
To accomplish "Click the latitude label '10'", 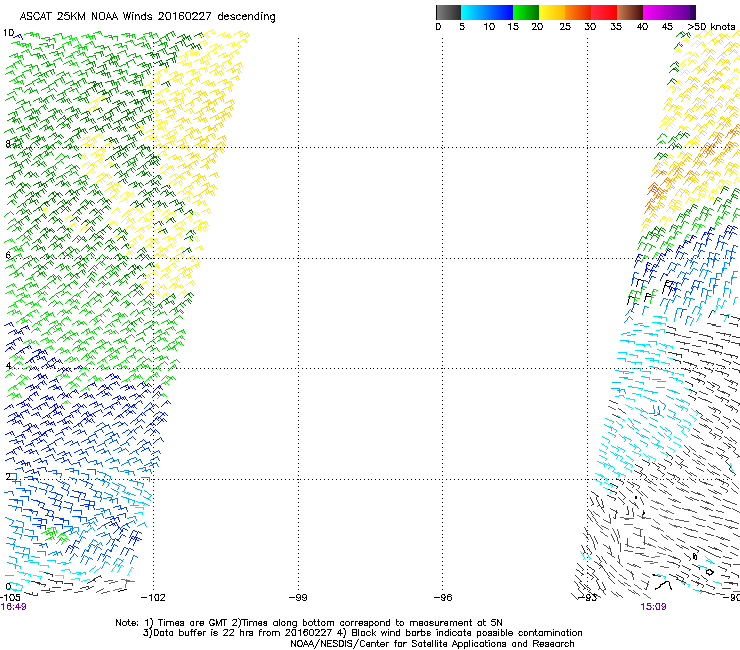I will point(8,33).
